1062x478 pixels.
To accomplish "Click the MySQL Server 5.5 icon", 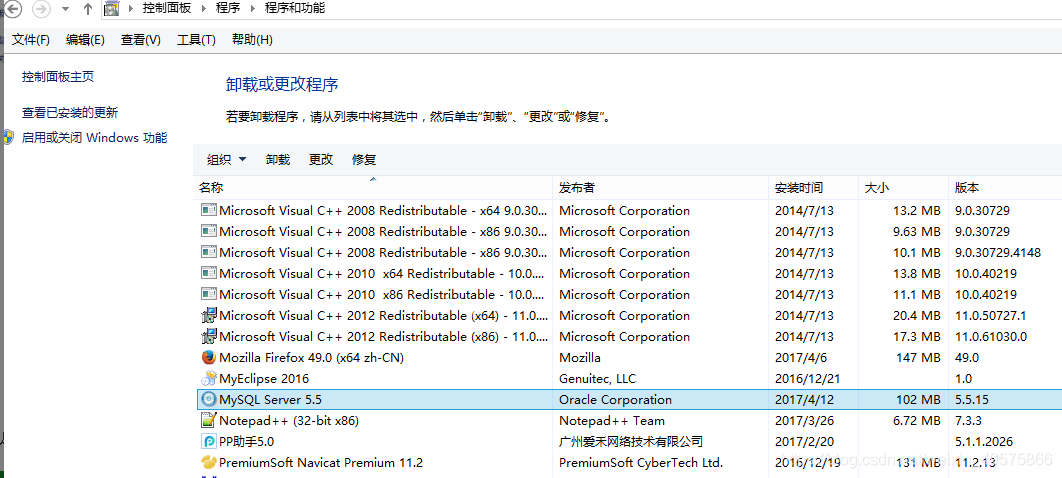I will (208, 399).
